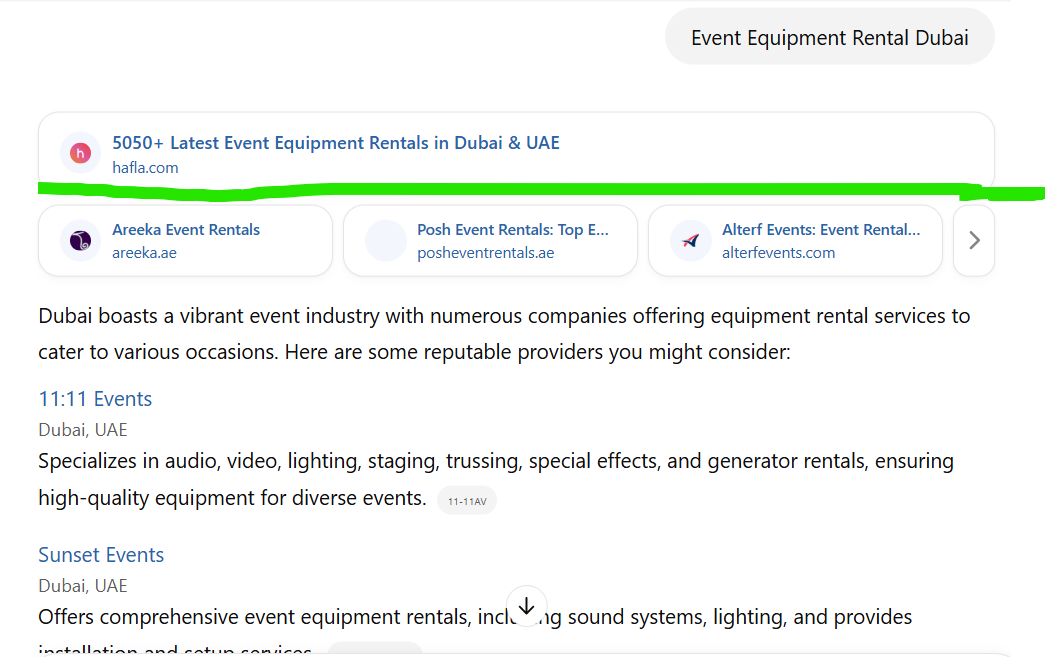Open the hafla.com favicon icon
The width and height of the screenshot is (1047, 657).
[x=80, y=153]
